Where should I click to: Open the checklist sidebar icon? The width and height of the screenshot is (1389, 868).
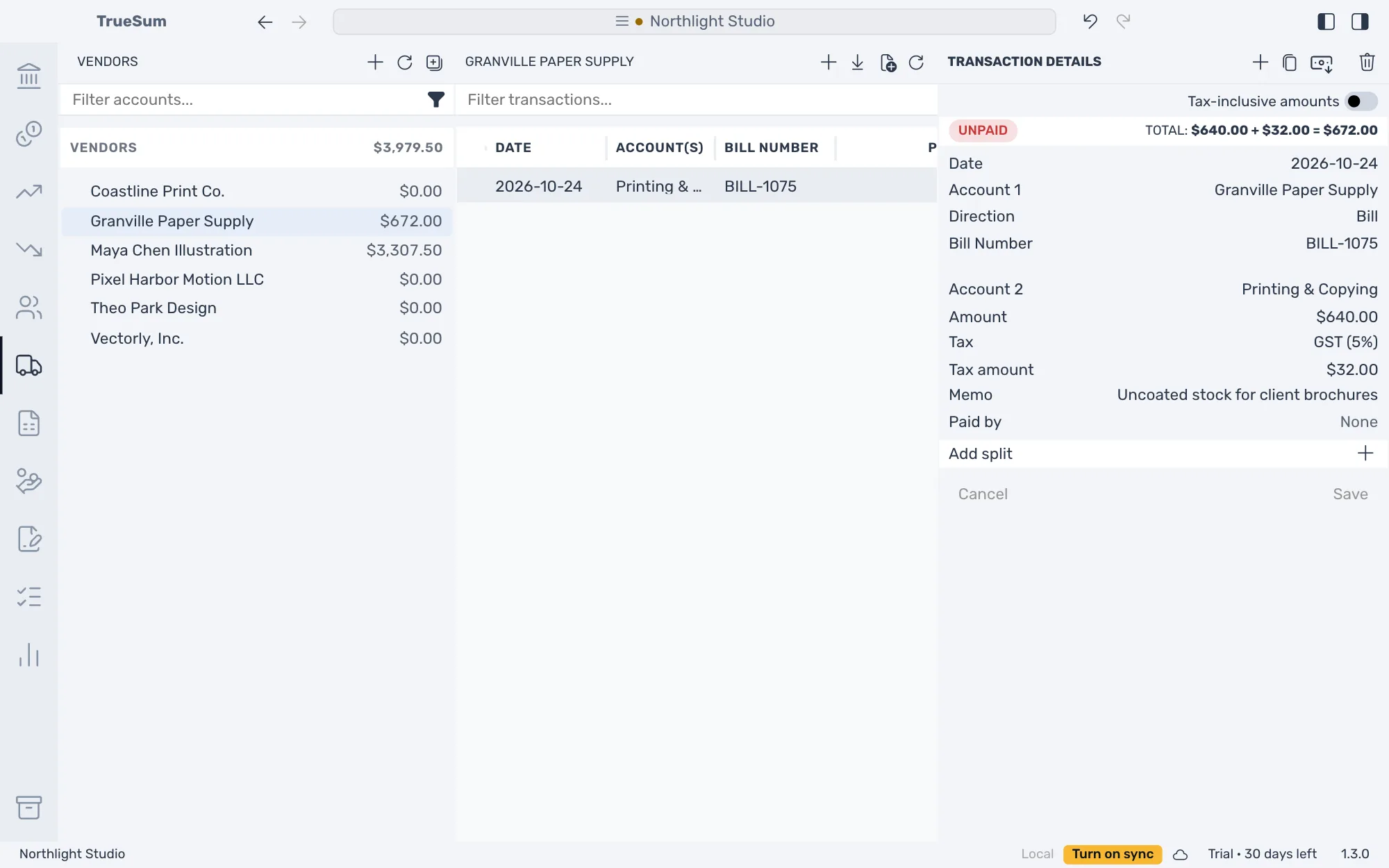[28, 596]
